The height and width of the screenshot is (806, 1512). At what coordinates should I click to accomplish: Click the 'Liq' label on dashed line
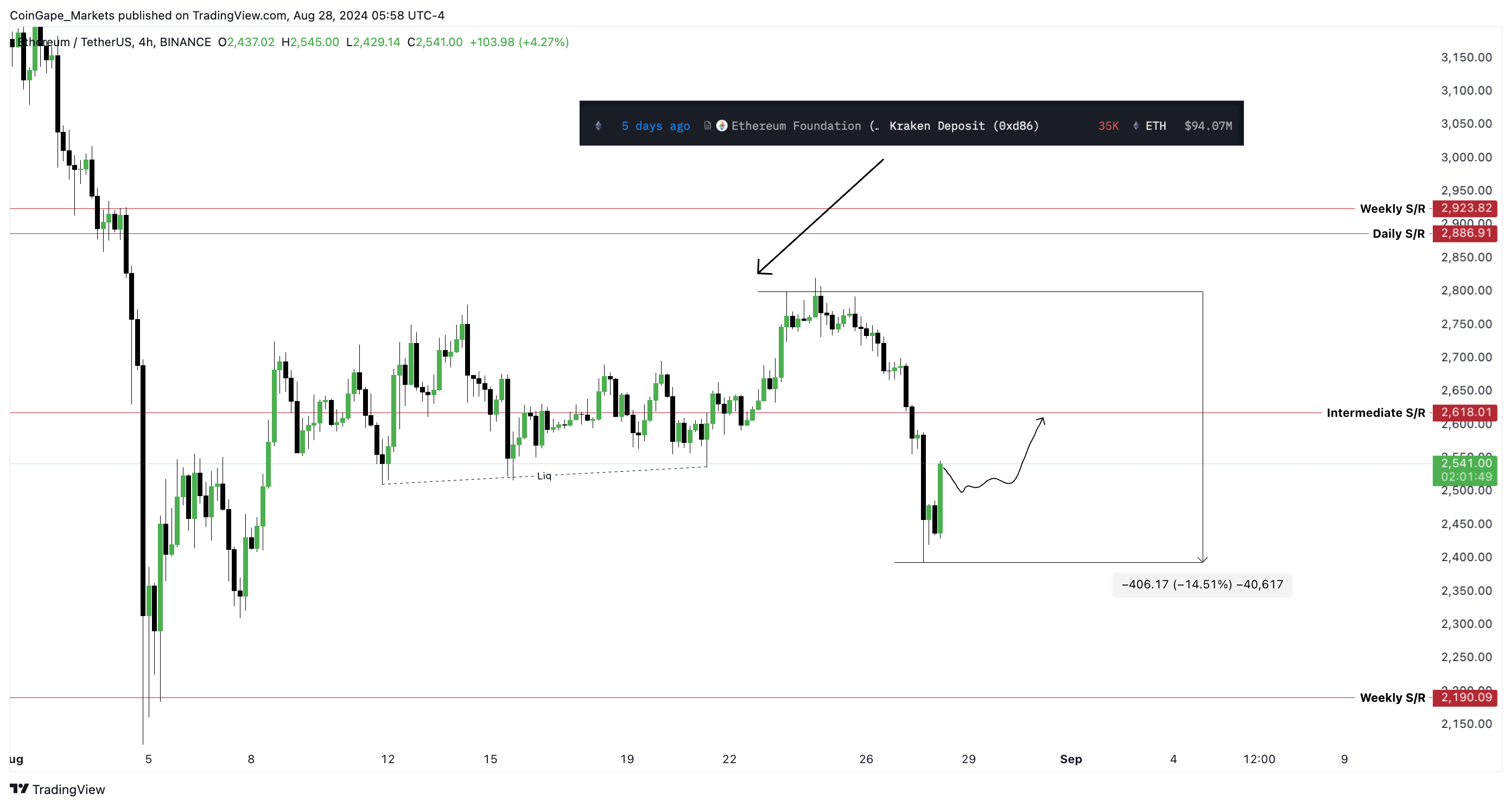[544, 475]
